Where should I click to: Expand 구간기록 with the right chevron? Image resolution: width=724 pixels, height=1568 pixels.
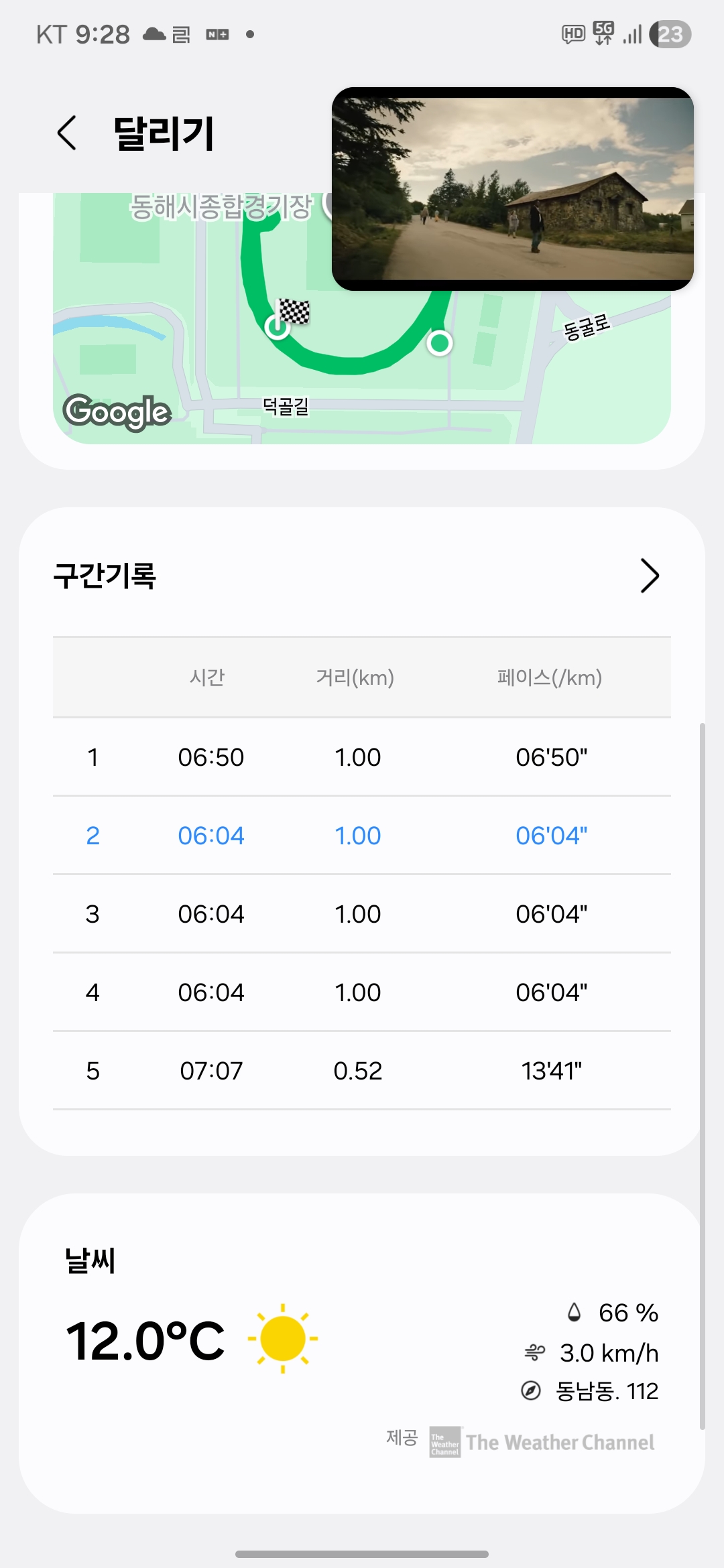(x=650, y=576)
